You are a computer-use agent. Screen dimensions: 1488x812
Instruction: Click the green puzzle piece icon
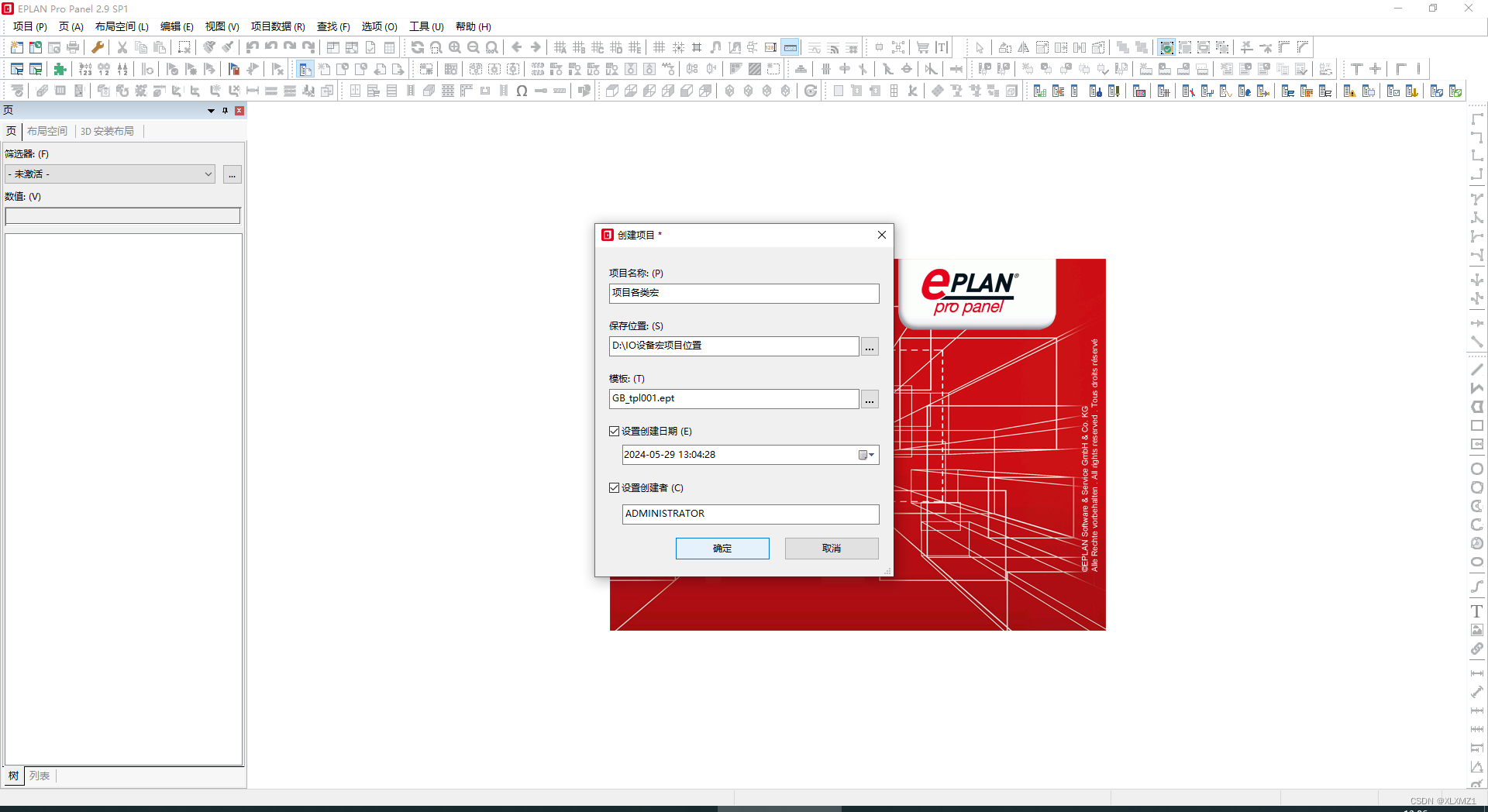click(60, 69)
